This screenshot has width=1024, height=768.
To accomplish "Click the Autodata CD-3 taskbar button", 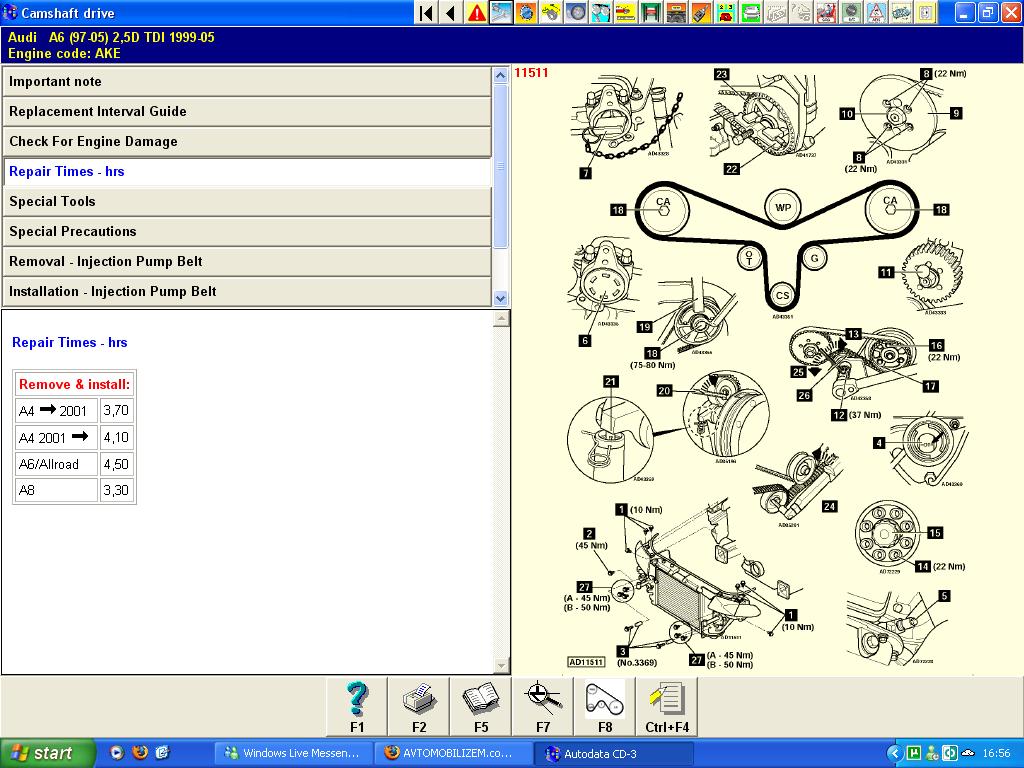I will click(613, 753).
